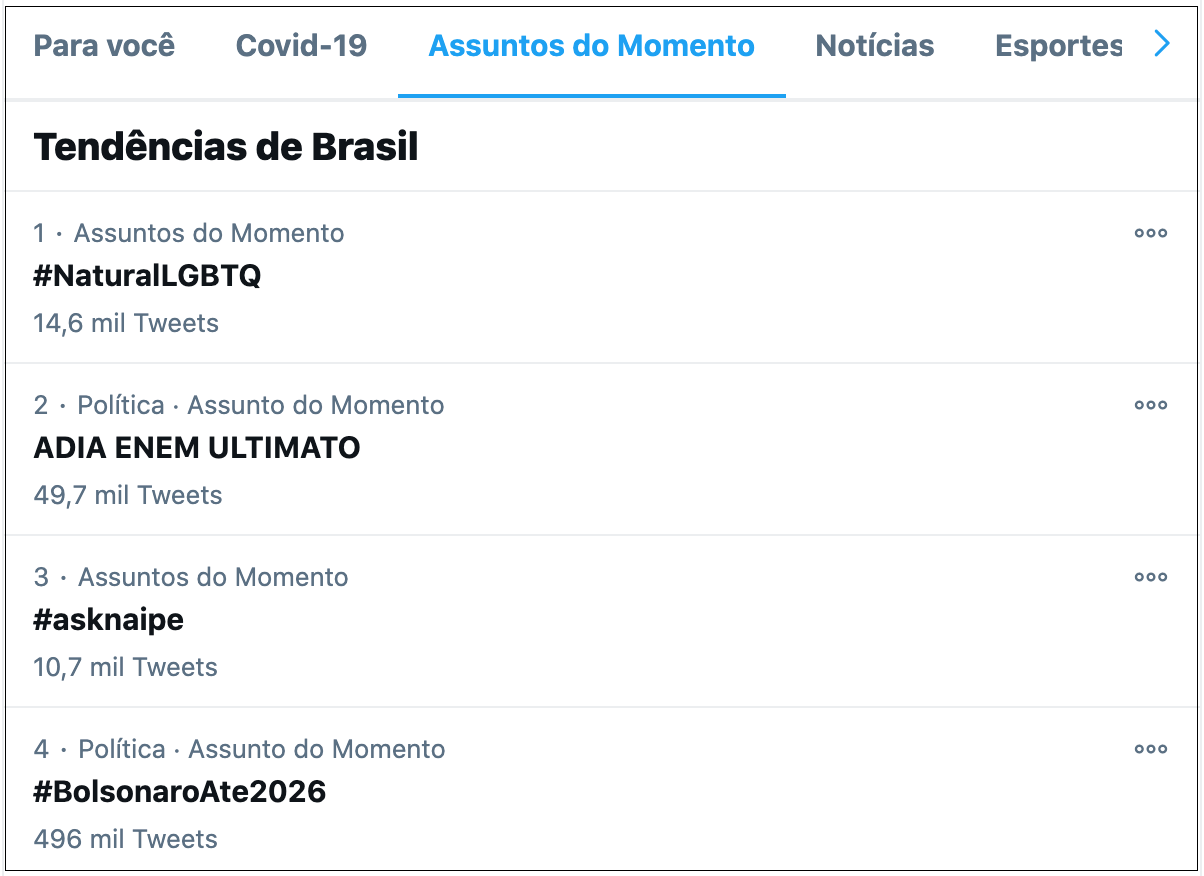The width and height of the screenshot is (1204, 876).
Task: Open the #NaturalLGBTQ trending hashtag
Action: [x=147, y=276]
